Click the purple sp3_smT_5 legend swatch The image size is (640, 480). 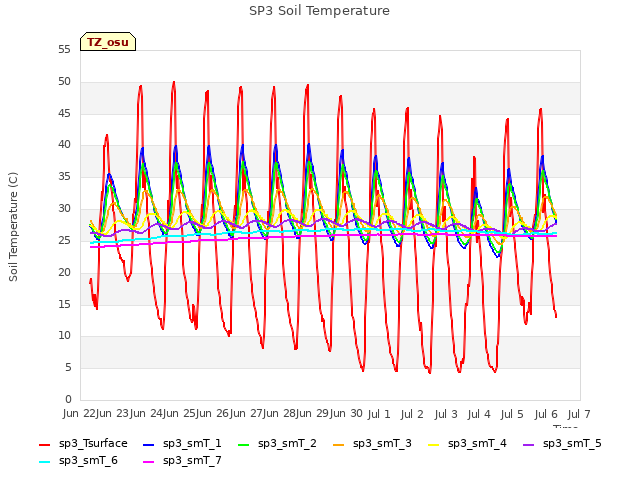[529, 444]
